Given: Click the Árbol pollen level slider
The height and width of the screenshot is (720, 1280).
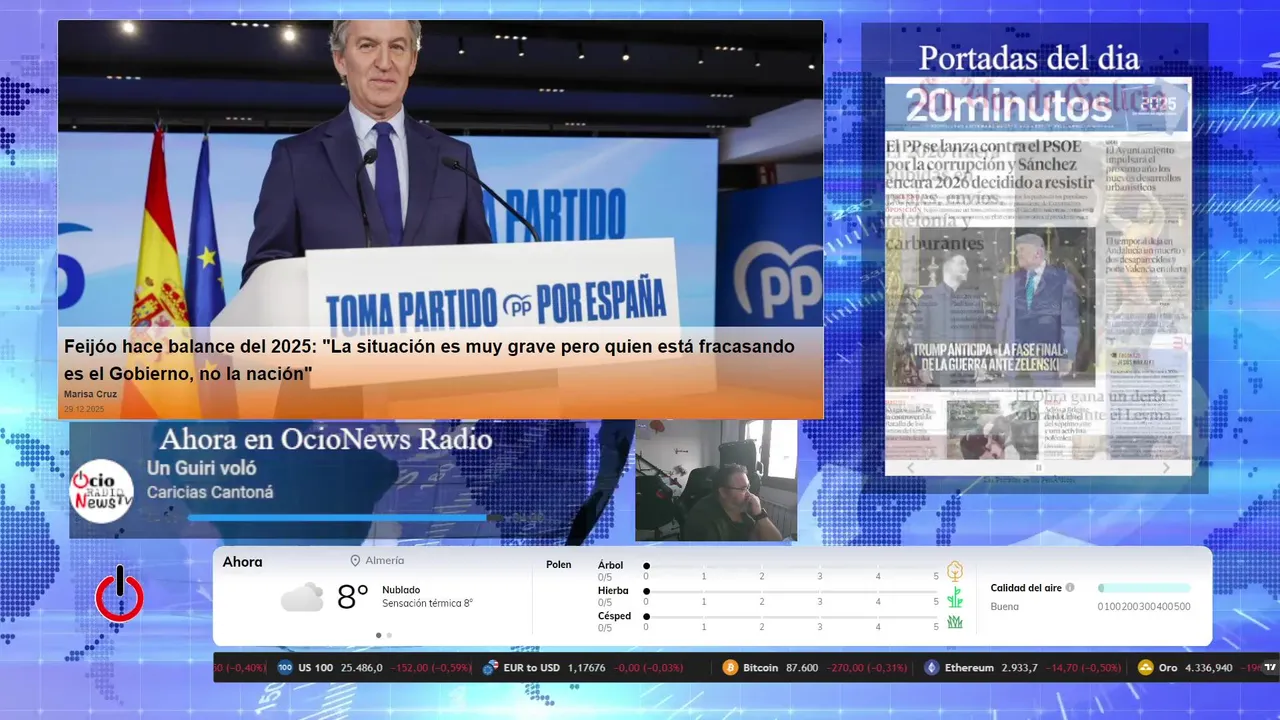Looking at the screenshot, I should [792, 566].
